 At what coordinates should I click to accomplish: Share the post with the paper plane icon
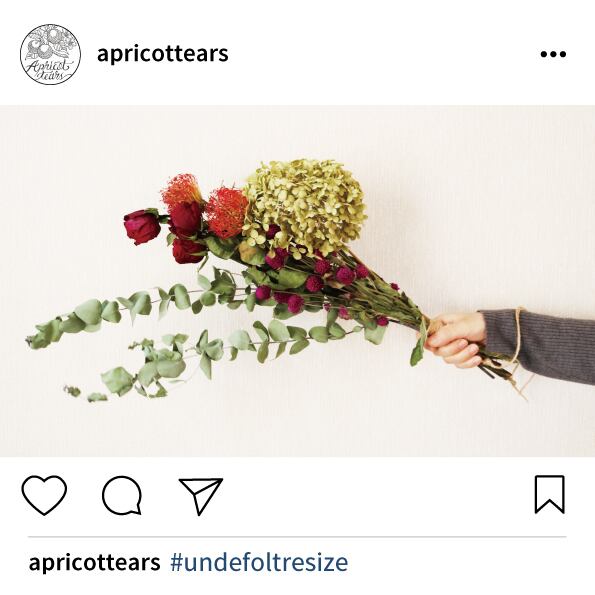tap(201, 496)
